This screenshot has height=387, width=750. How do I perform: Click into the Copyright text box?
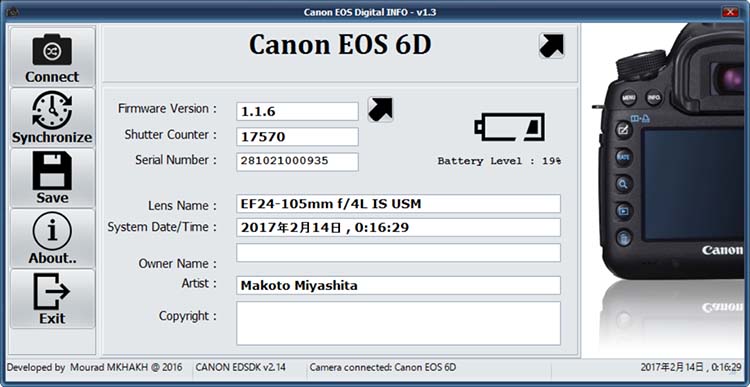[x=398, y=323]
